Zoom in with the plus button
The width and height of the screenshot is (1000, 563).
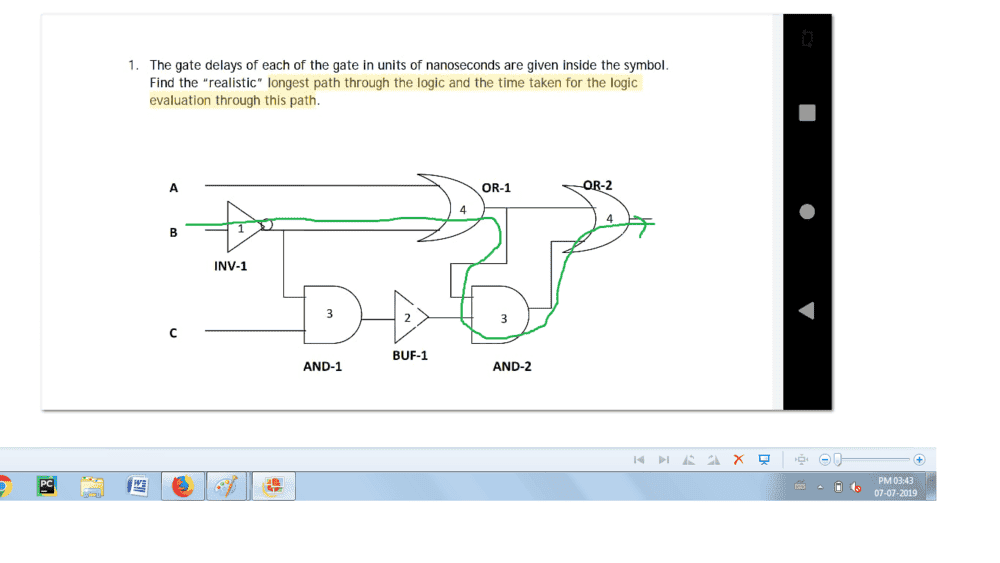919,460
